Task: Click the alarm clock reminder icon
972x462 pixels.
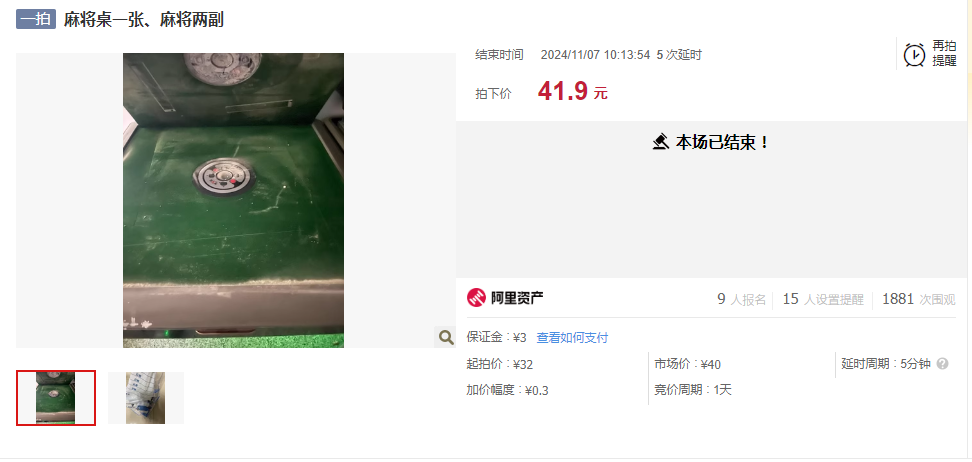Action: coord(914,55)
